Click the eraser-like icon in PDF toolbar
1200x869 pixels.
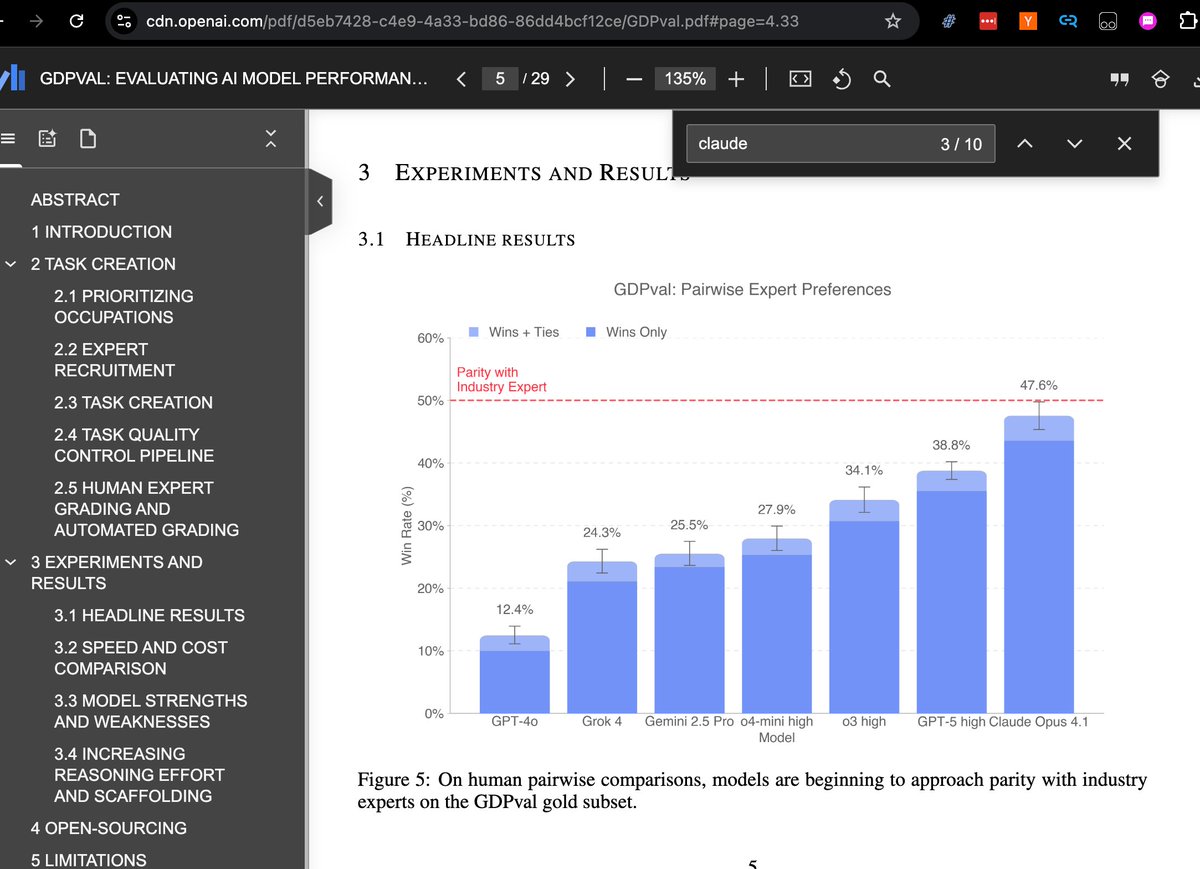coord(1161,79)
